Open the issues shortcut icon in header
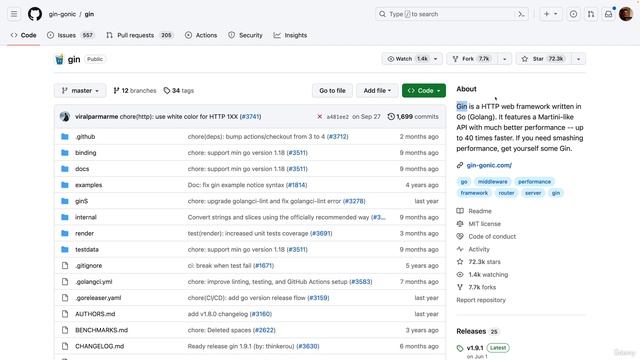 coord(573,14)
